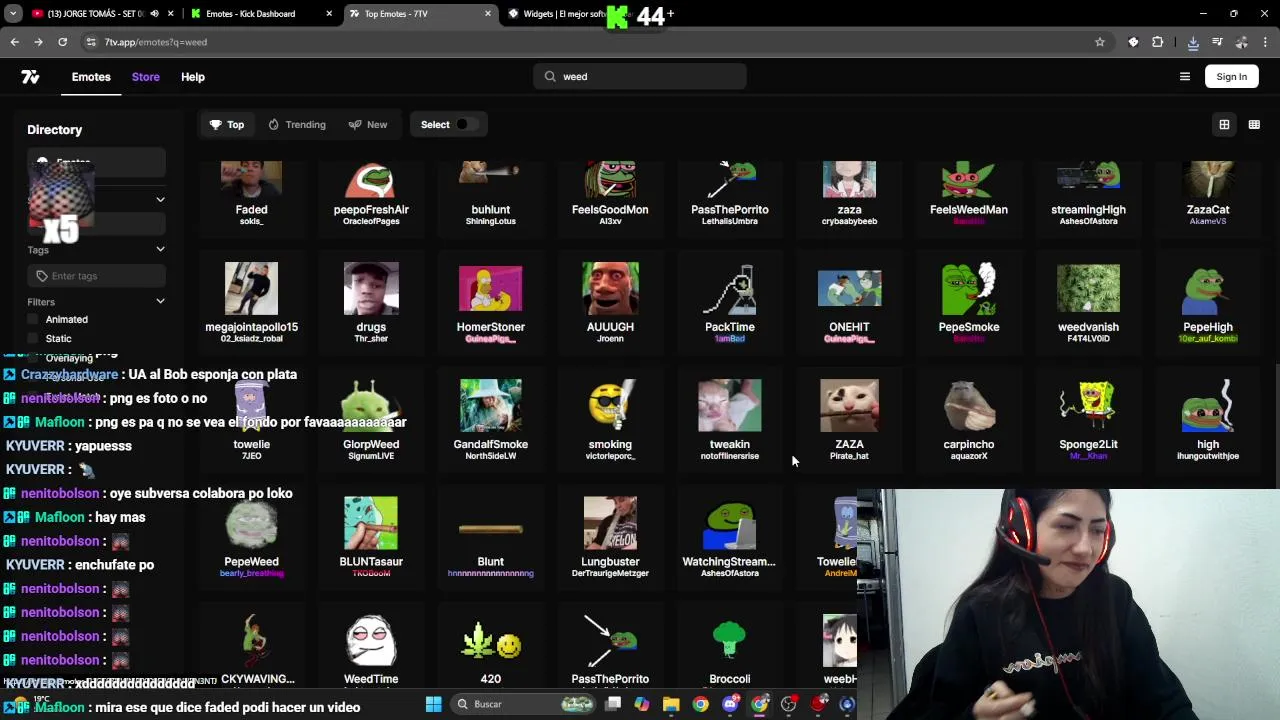Click the tag icon in the Enter tags field
Screen dimensions: 1280x720
tap(42, 276)
